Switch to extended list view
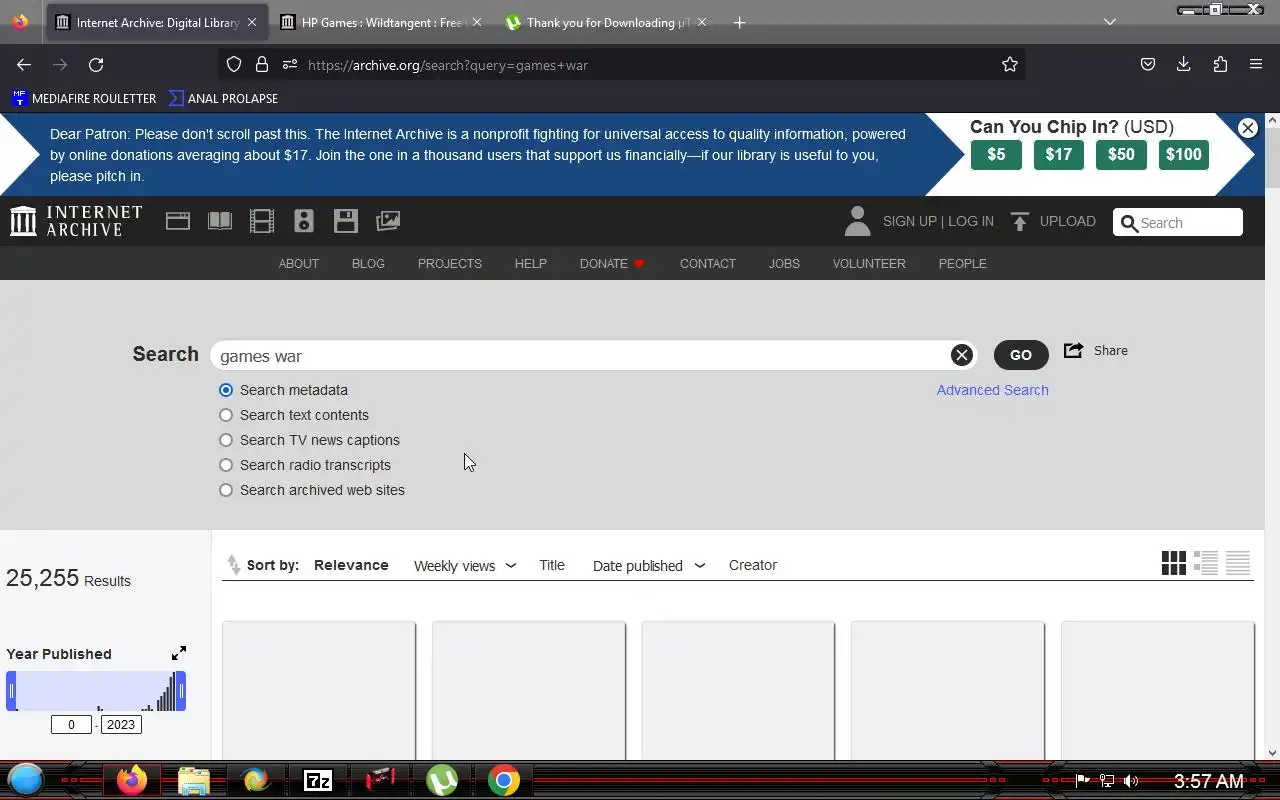 pyautogui.click(x=1206, y=563)
